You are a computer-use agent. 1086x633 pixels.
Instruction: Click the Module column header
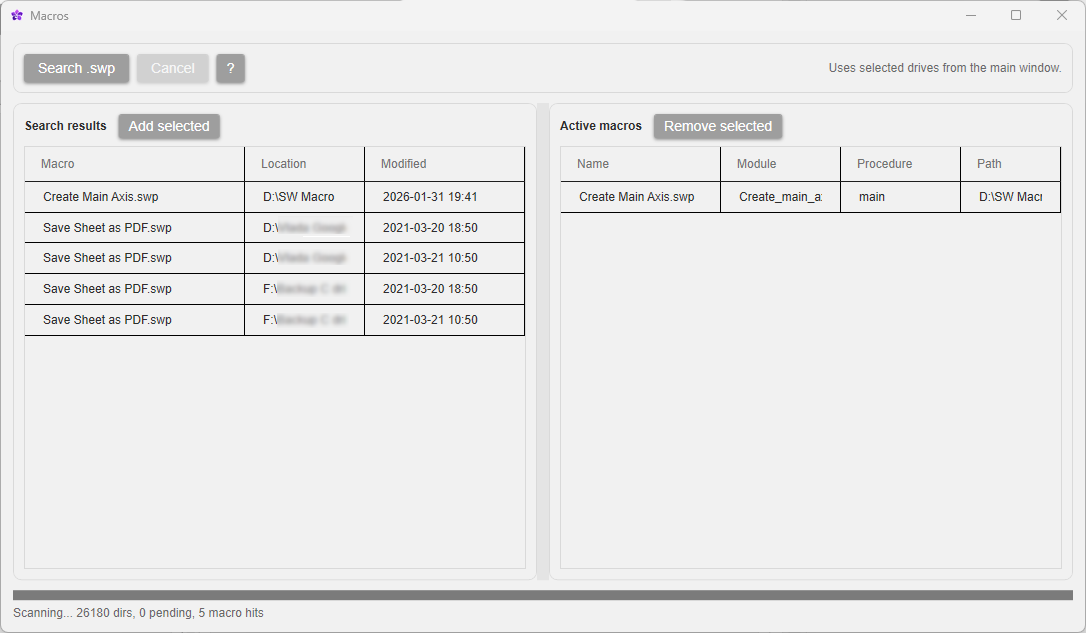756,164
